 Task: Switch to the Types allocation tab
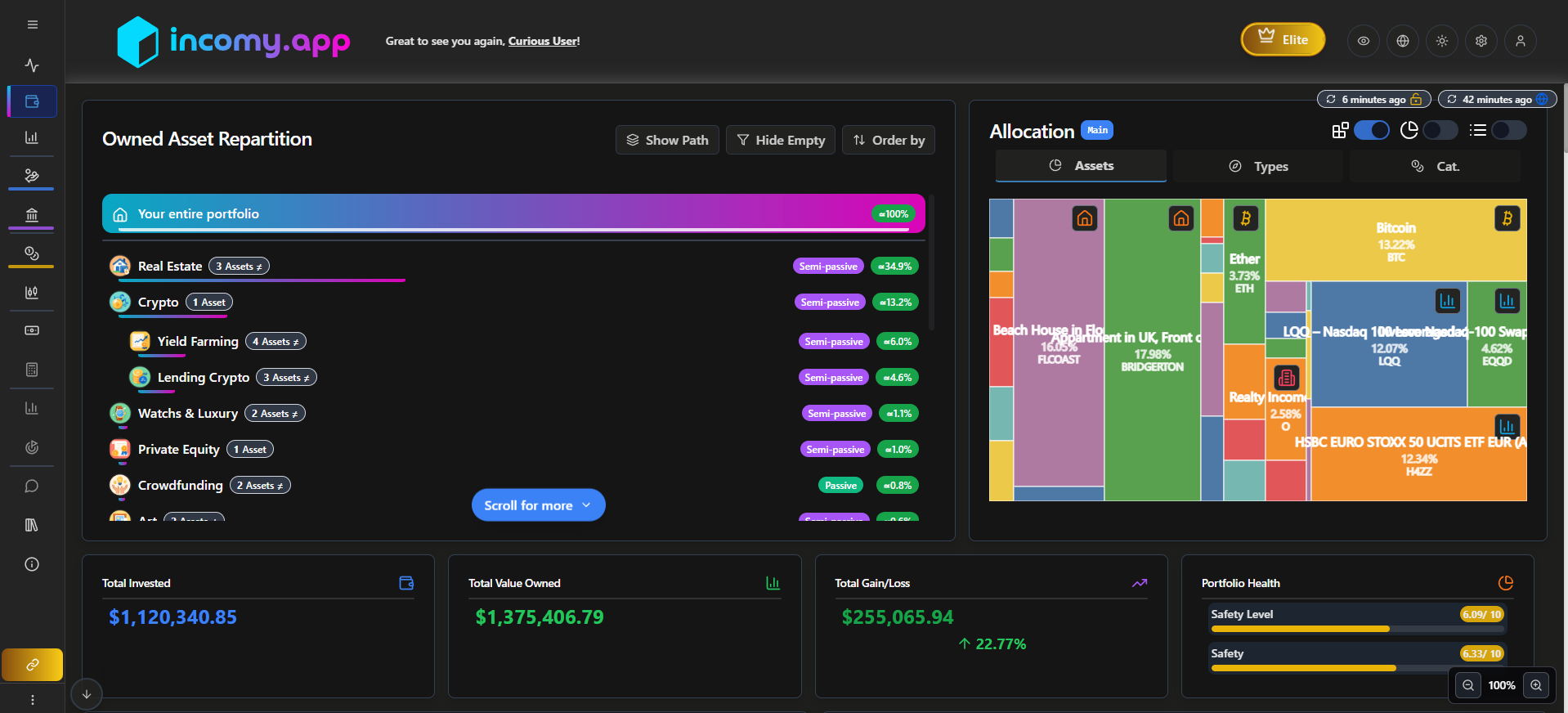(1258, 166)
